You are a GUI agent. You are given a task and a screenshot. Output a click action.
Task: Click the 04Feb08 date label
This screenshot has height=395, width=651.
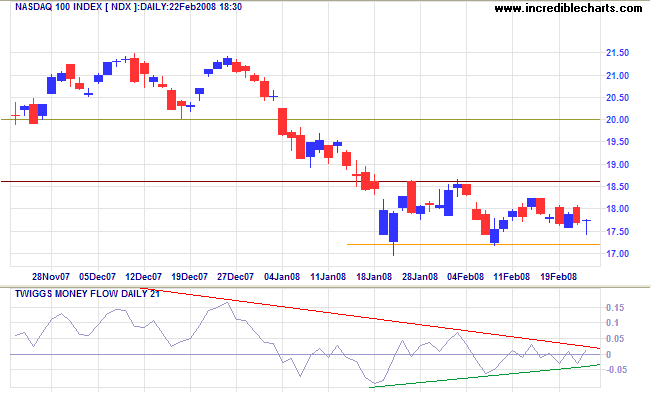[465, 277]
